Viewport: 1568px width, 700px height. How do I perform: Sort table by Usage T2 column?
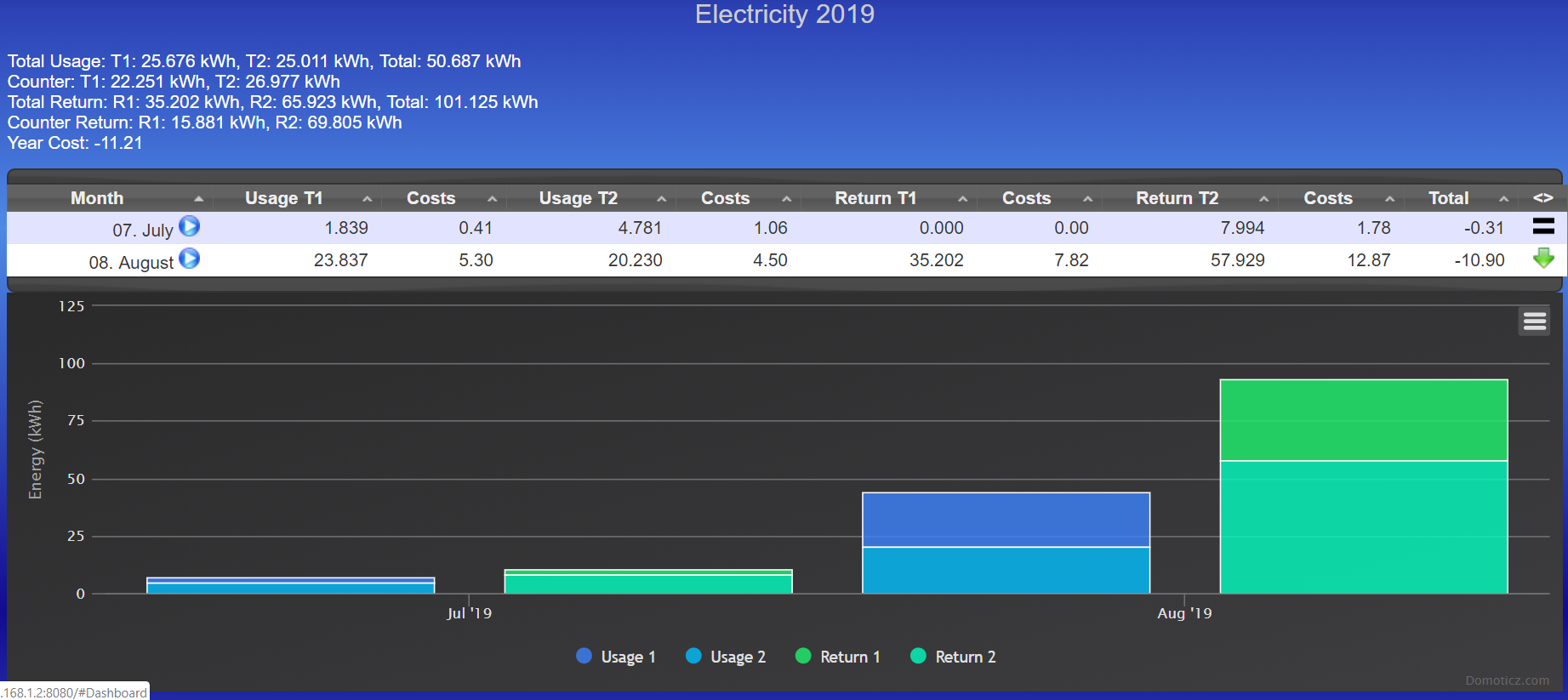pyautogui.click(x=579, y=198)
